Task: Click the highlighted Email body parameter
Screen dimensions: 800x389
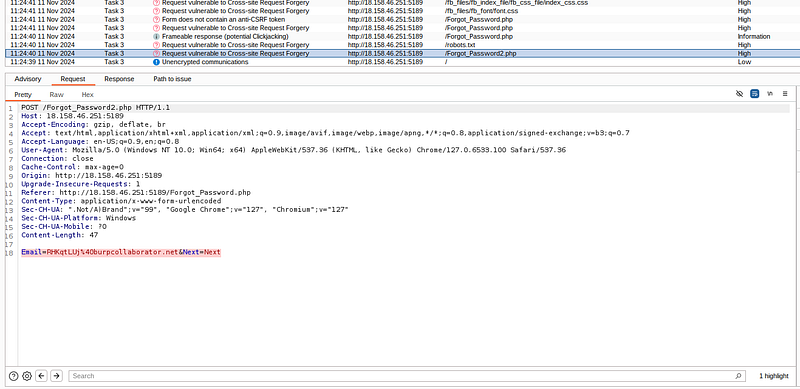Action: [121, 252]
